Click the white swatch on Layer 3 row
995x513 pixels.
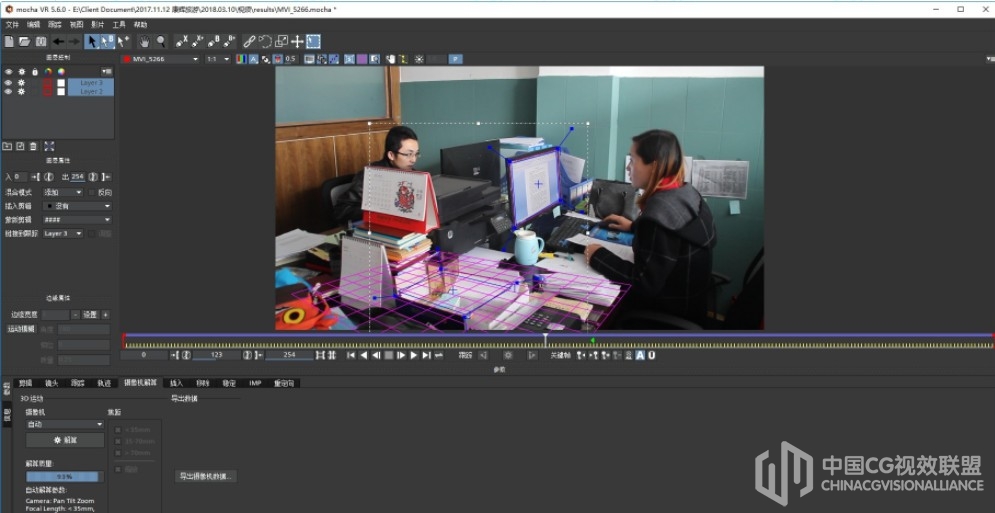[61, 83]
